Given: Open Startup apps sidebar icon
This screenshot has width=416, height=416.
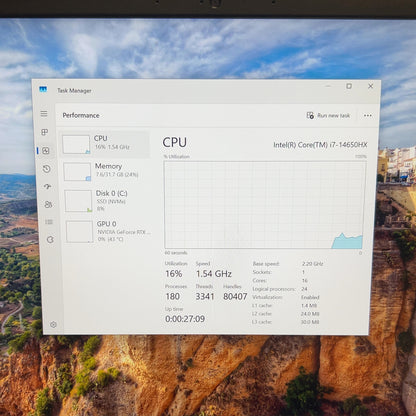Looking at the screenshot, I should (47, 187).
